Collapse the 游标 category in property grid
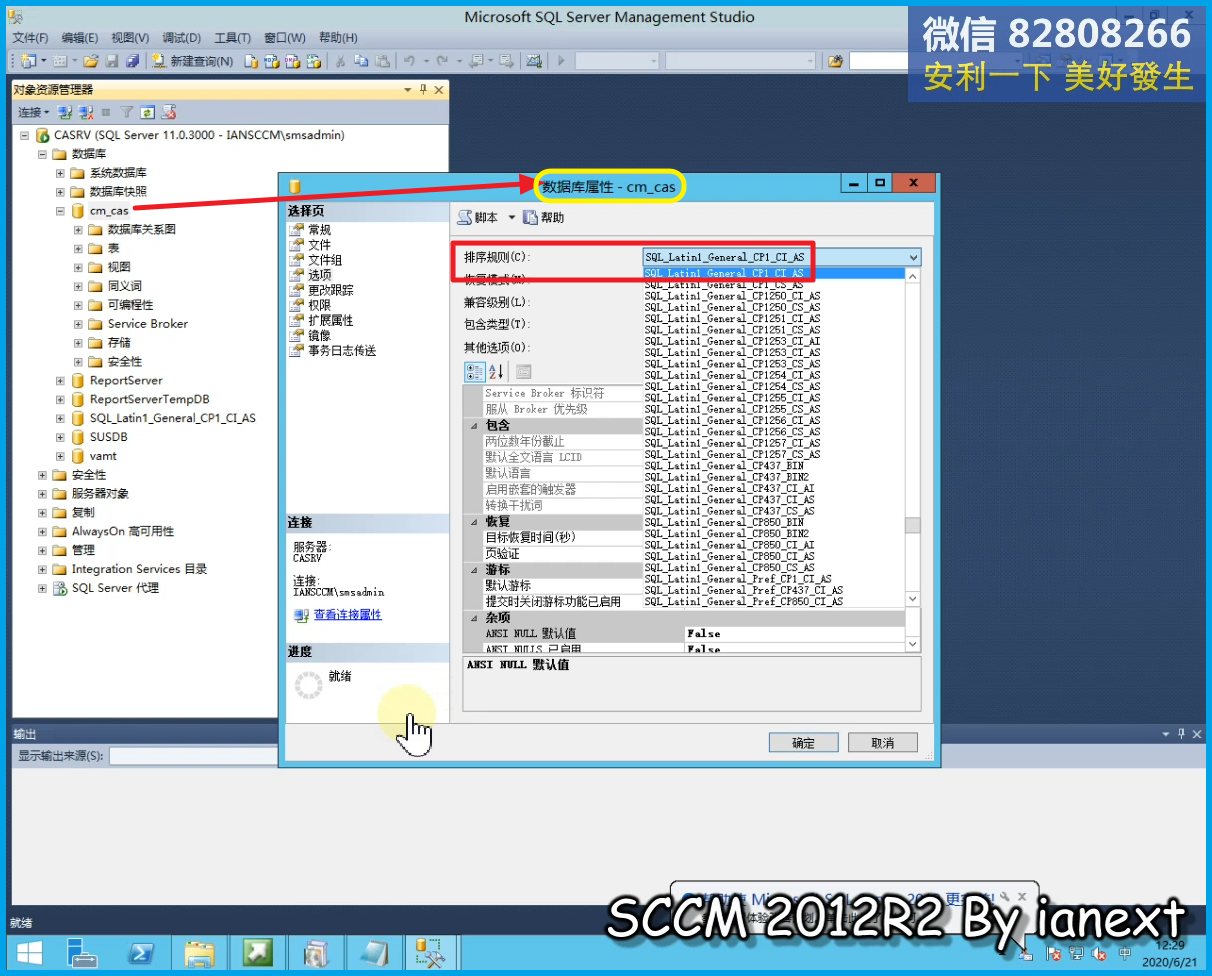Image resolution: width=1212 pixels, height=976 pixels. coord(474,569)
